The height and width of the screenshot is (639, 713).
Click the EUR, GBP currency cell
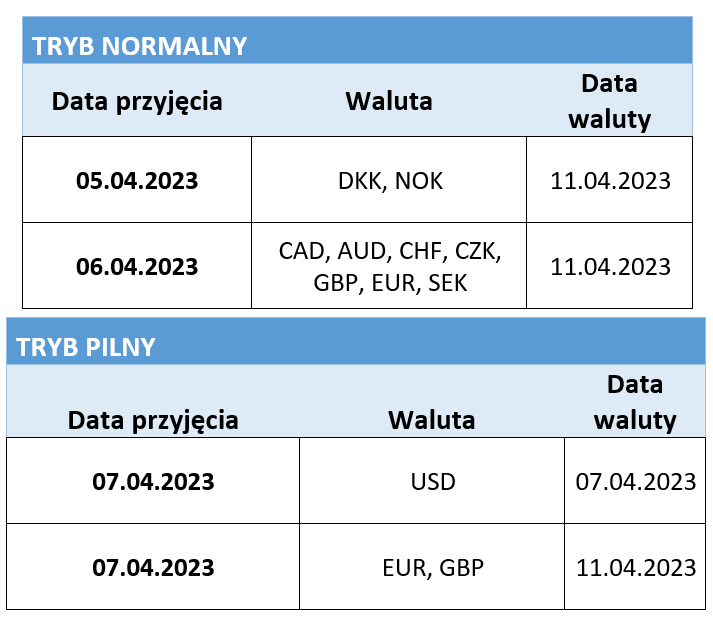(x=433, y=567)
